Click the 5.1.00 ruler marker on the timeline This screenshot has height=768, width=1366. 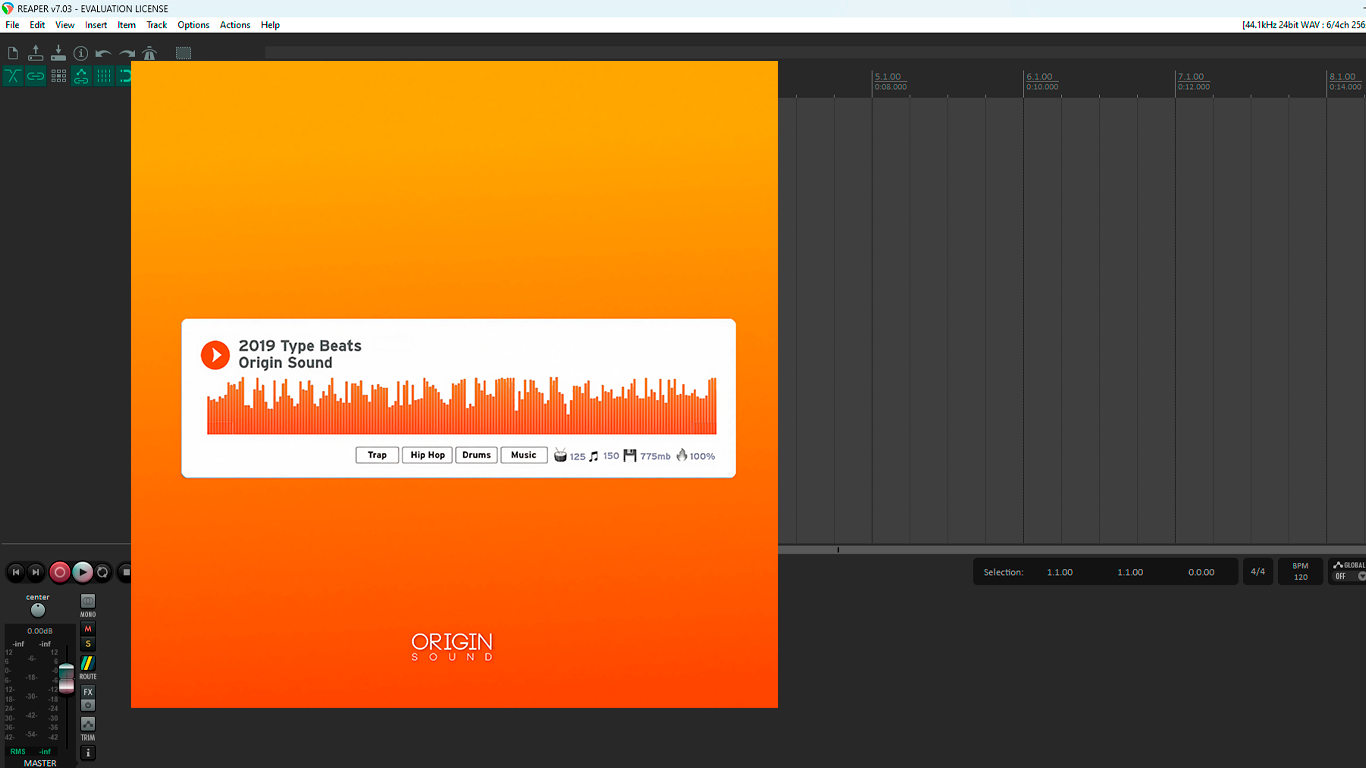(888, 77)
